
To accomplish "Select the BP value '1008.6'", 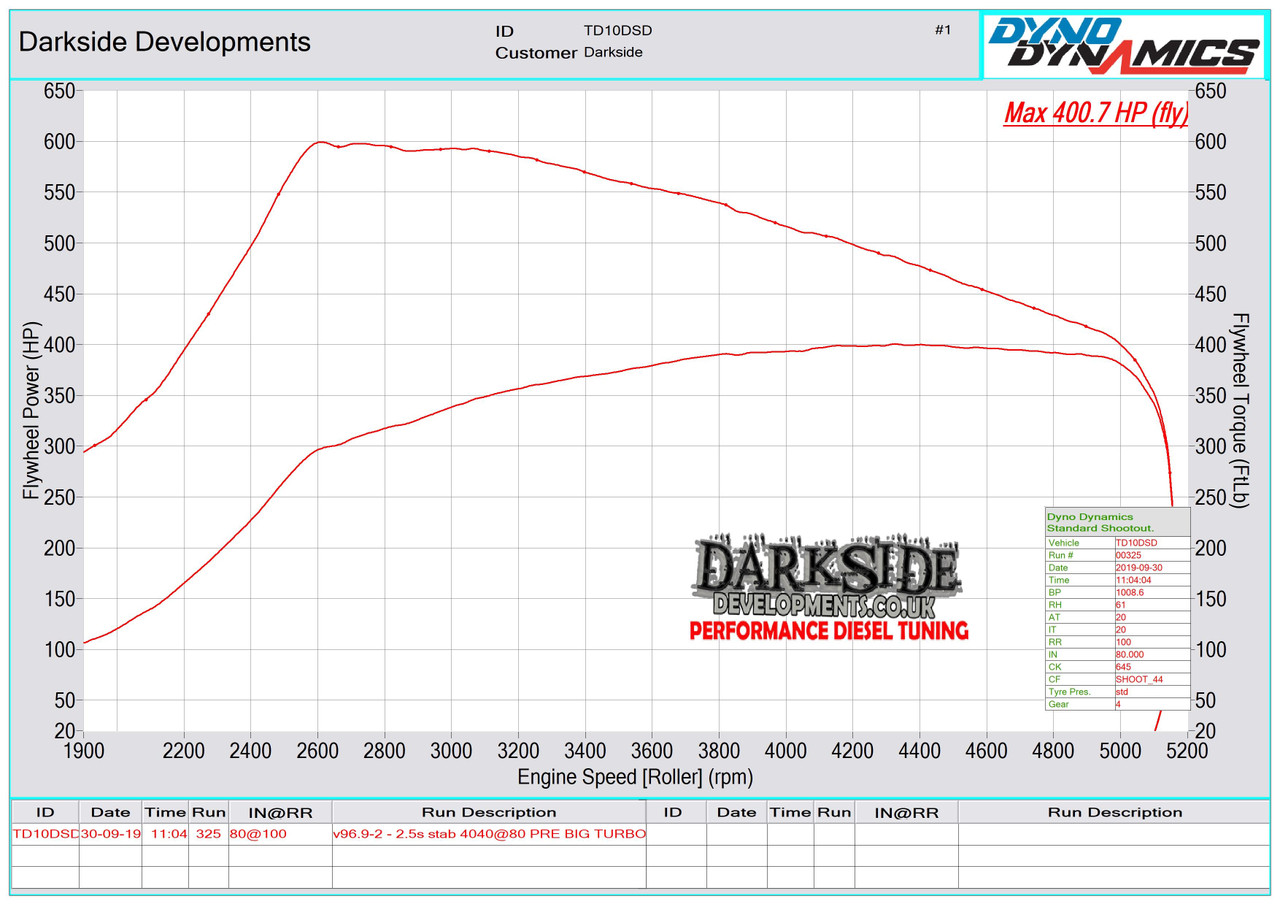I will click(x=1129, y=592).
